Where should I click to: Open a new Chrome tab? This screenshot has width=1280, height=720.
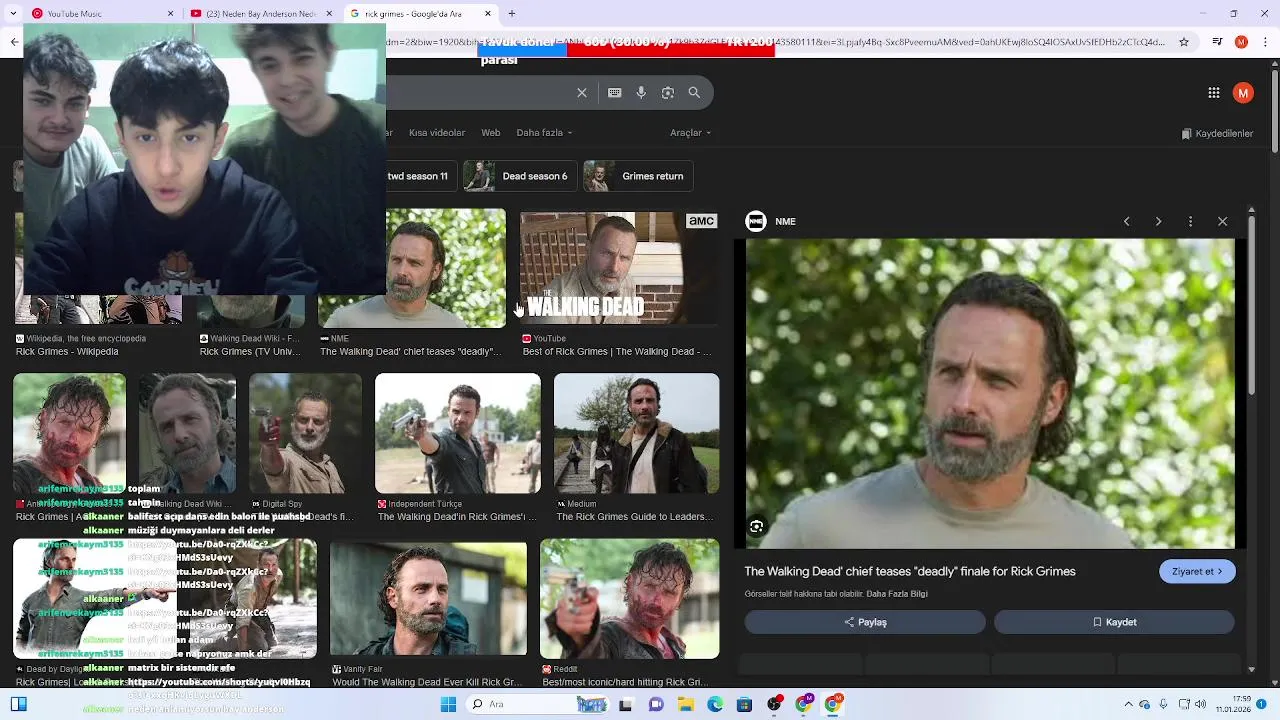[512, 14]
